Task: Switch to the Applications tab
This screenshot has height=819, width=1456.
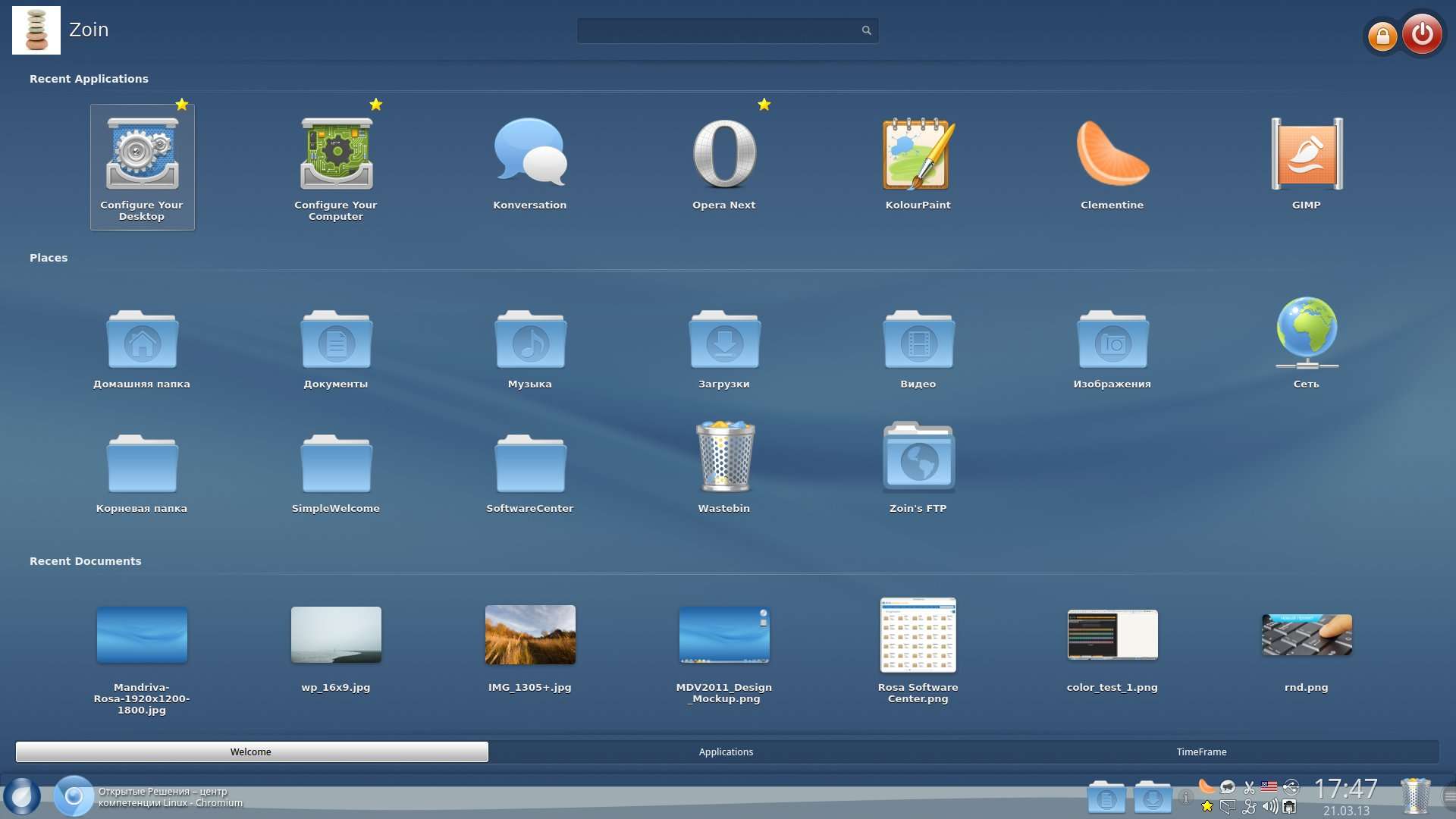Action: click(x=726, y=752)
